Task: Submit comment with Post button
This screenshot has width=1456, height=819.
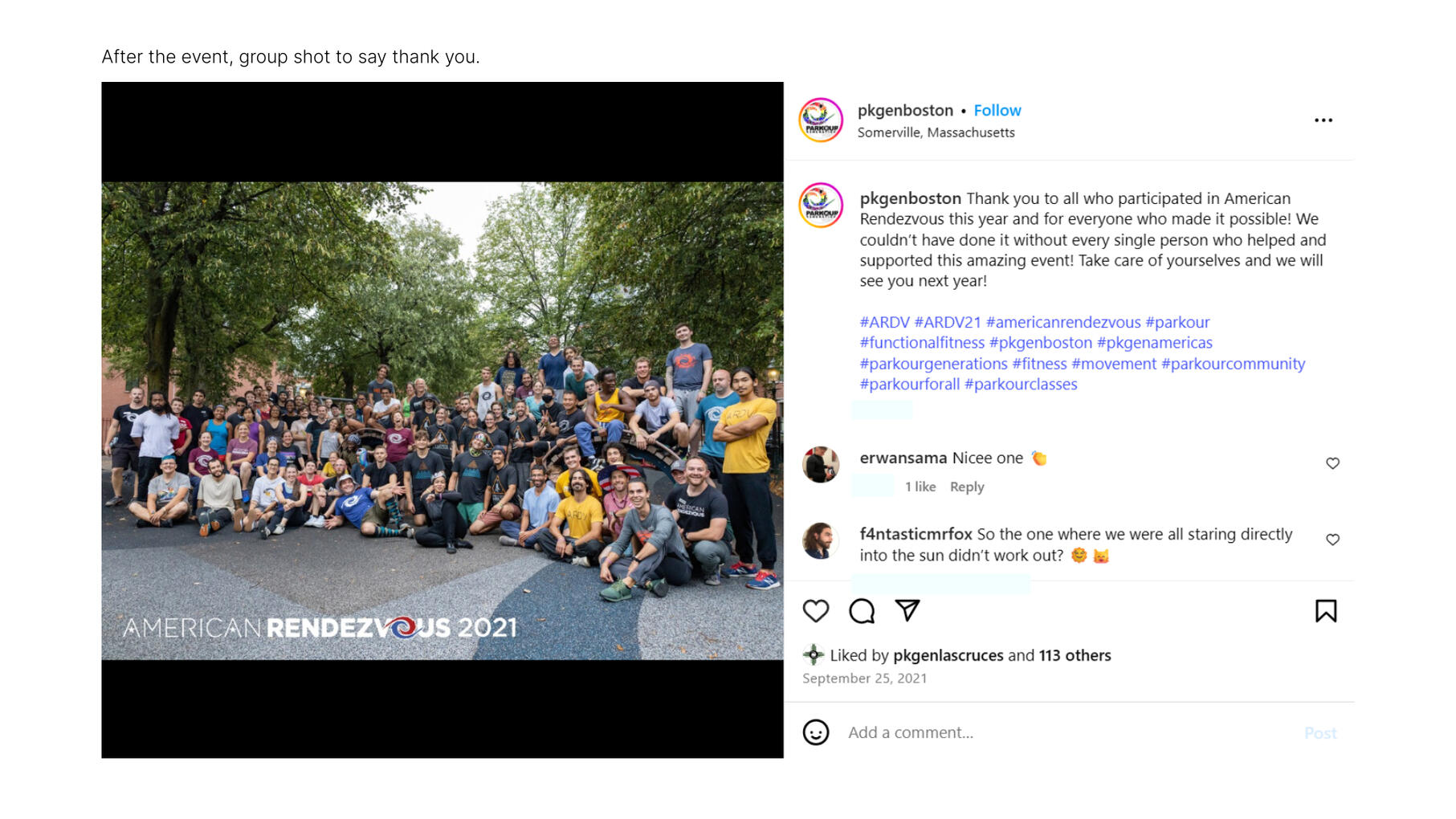Action: [1320, 733]
